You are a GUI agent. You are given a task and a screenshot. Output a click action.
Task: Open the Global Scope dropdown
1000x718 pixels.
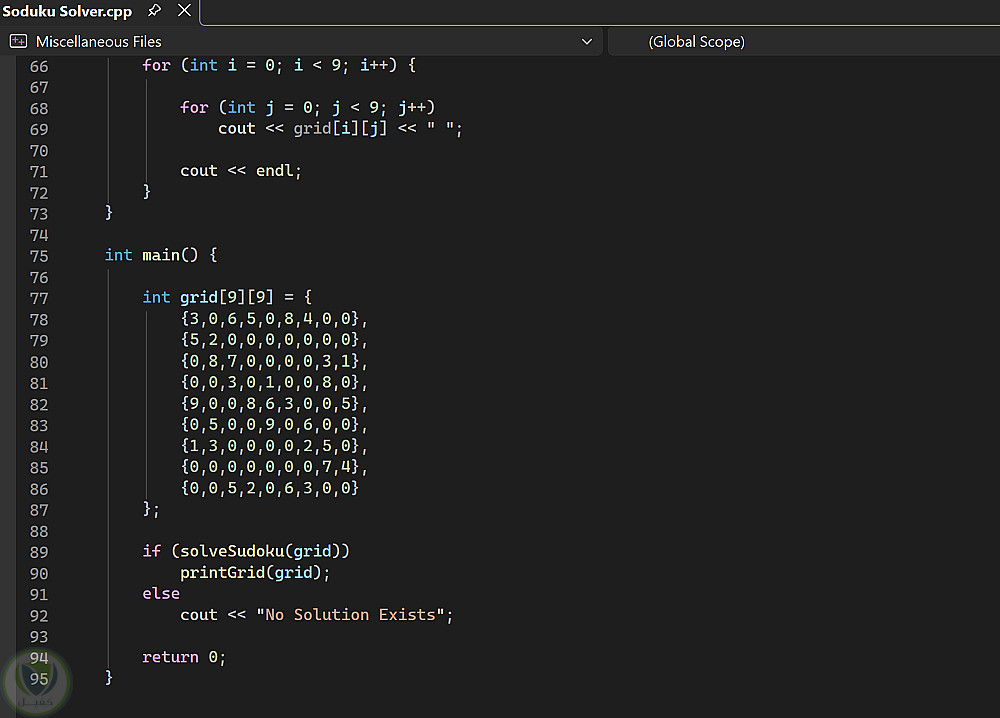[x=804, y=41]
